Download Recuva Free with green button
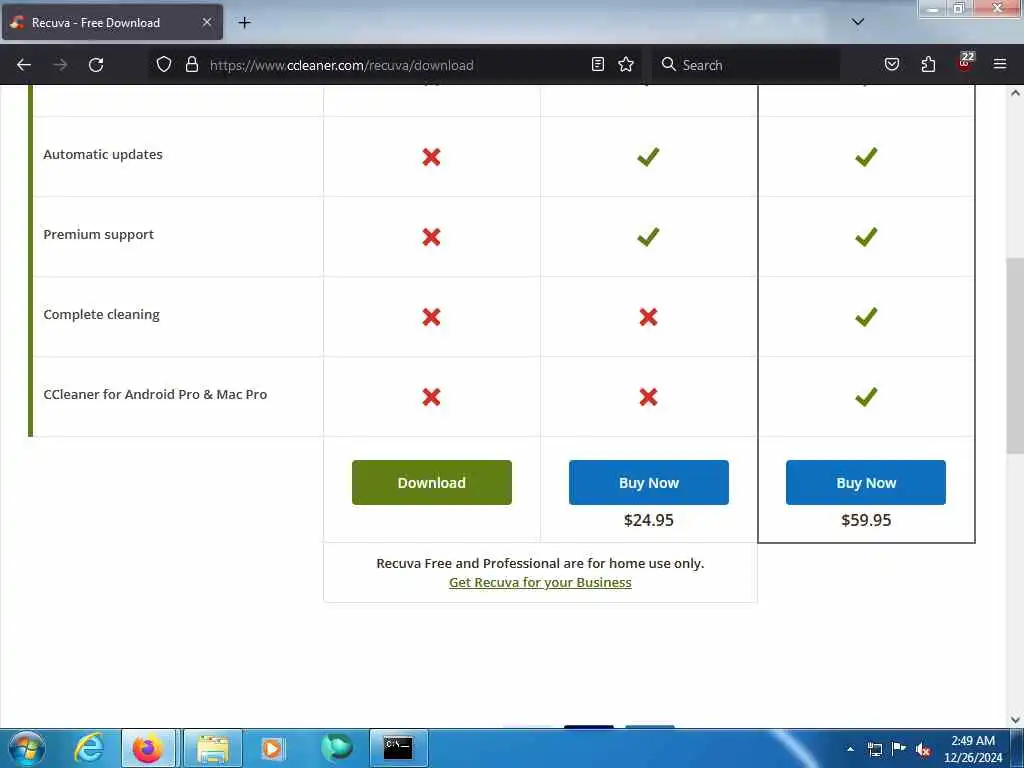Screen dimensions: 1024x768 pos(432,483)
